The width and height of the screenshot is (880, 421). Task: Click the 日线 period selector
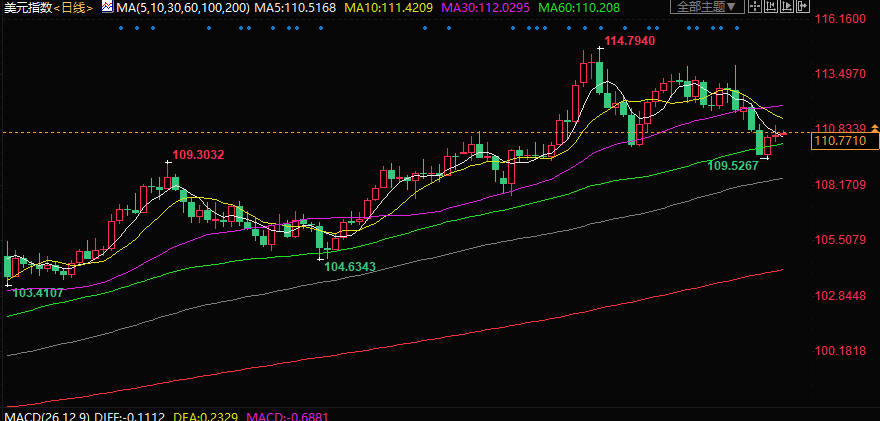pos(74,8)
